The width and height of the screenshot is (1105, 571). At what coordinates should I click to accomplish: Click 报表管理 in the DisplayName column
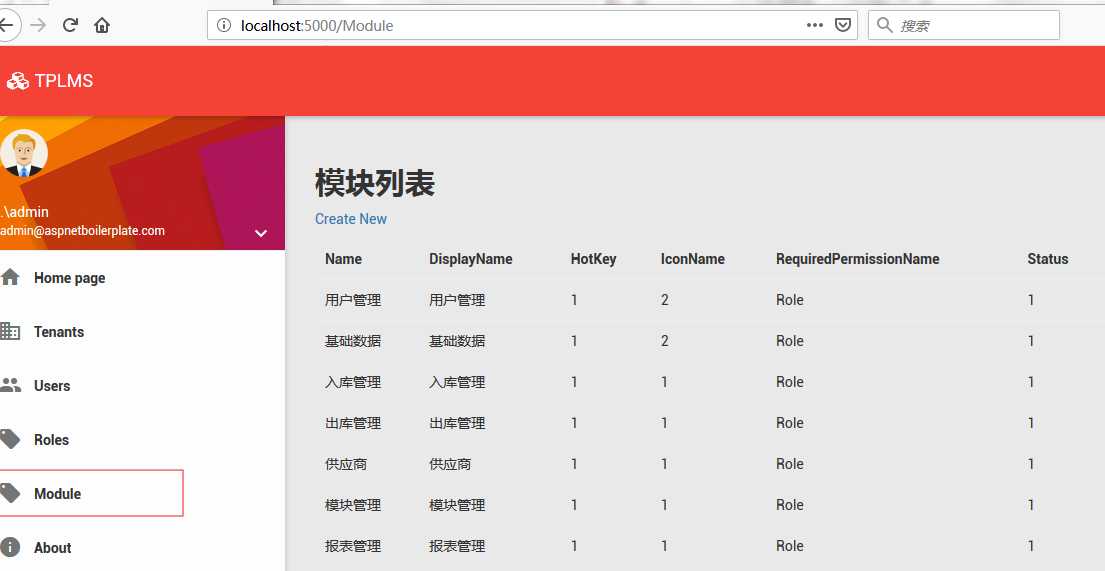pyautogui.click(x=457, y=546)
